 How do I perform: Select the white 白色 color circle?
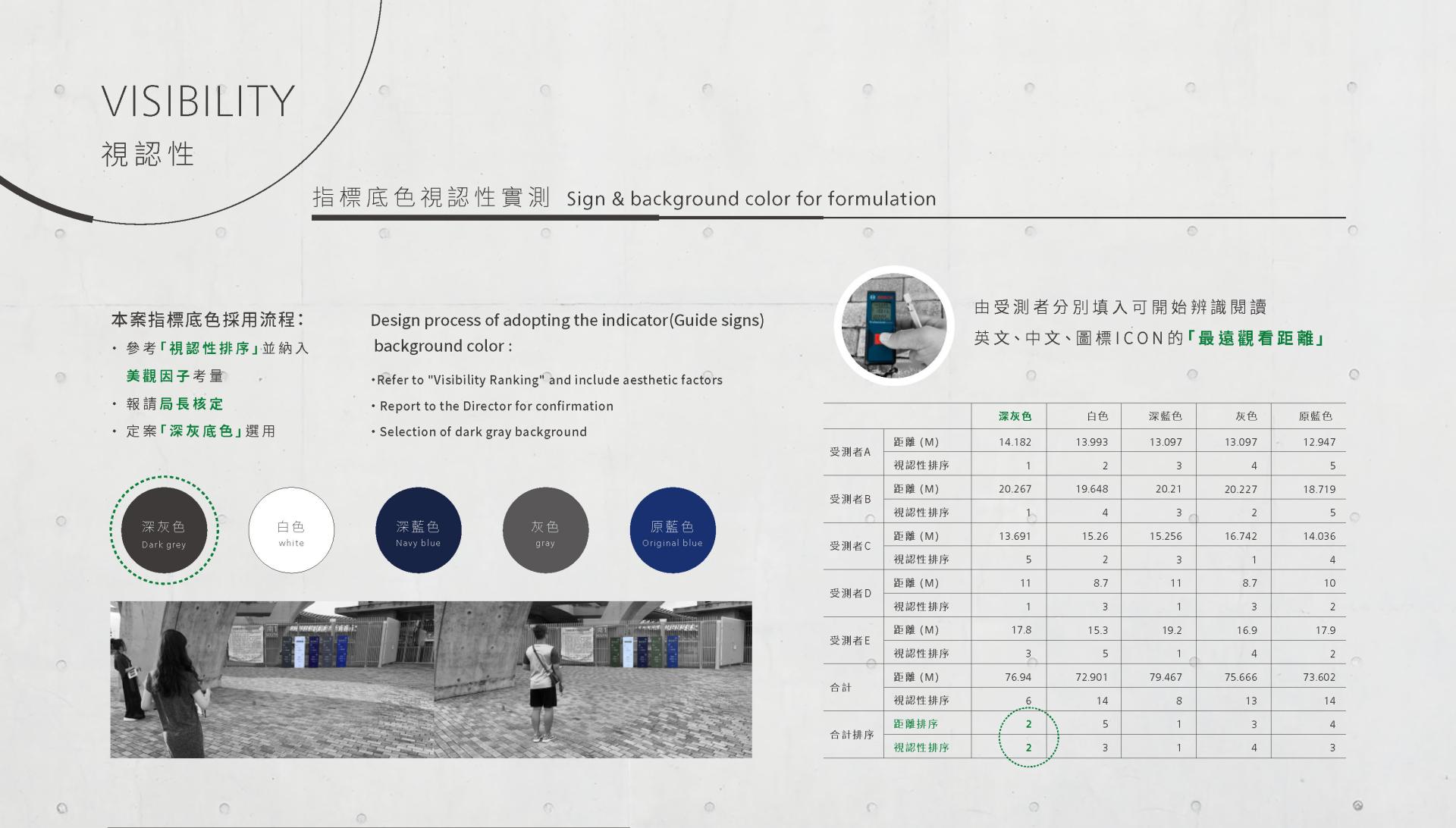(291, 530)
